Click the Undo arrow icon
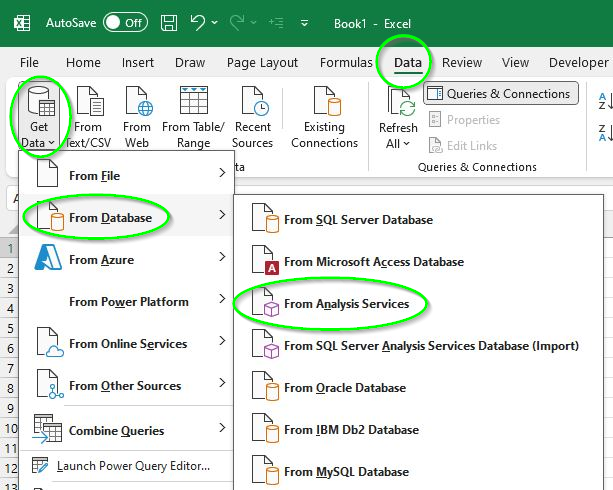Image resolution: width=613 pixels, height=490 pixels. [x=198, y=23]
